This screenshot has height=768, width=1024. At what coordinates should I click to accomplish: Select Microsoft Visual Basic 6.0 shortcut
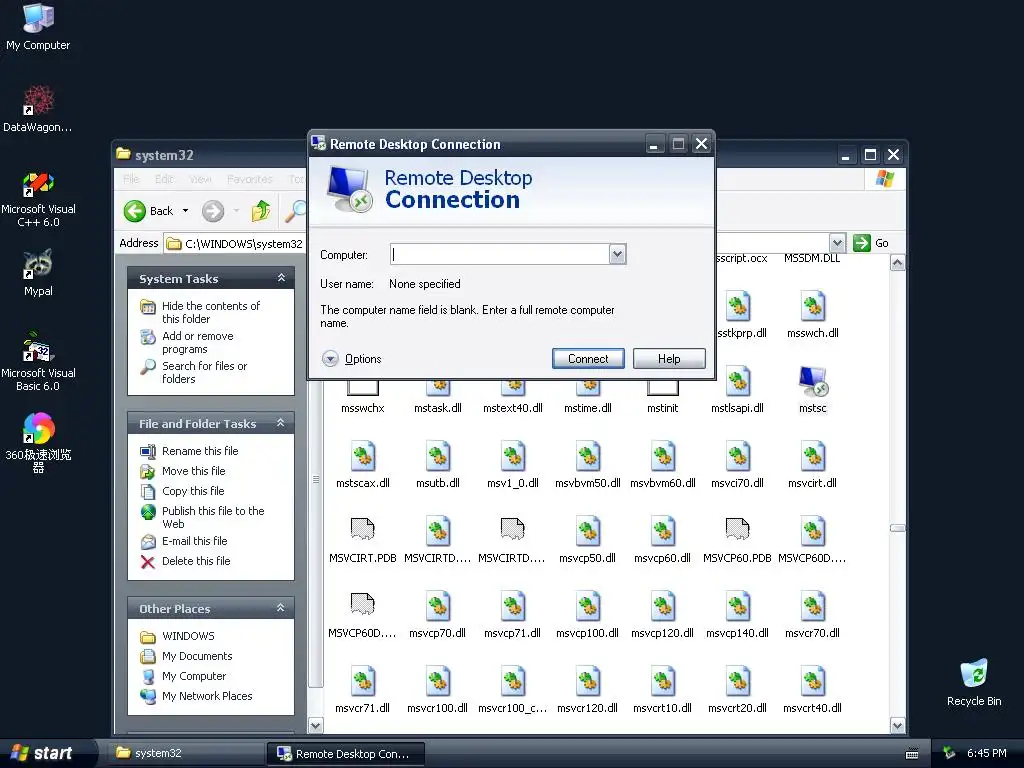pos(38,361)
